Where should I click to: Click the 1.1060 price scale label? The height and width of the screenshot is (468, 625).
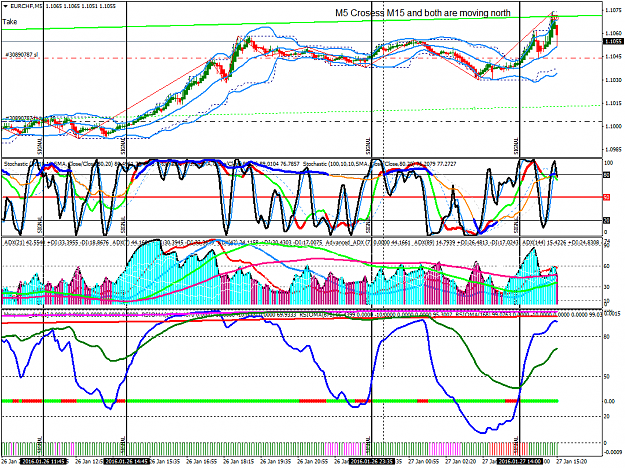(x=613, y=33)
